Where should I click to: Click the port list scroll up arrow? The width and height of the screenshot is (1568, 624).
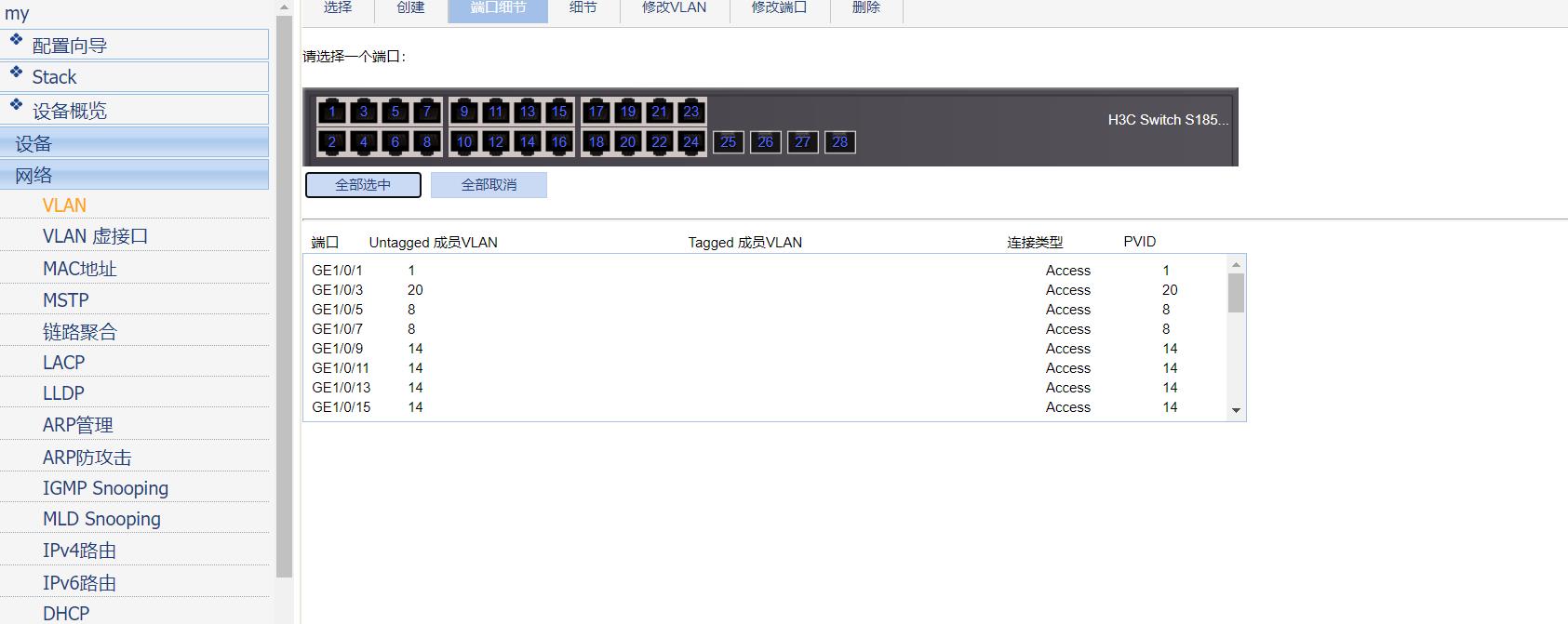[x=1236, y=265]
